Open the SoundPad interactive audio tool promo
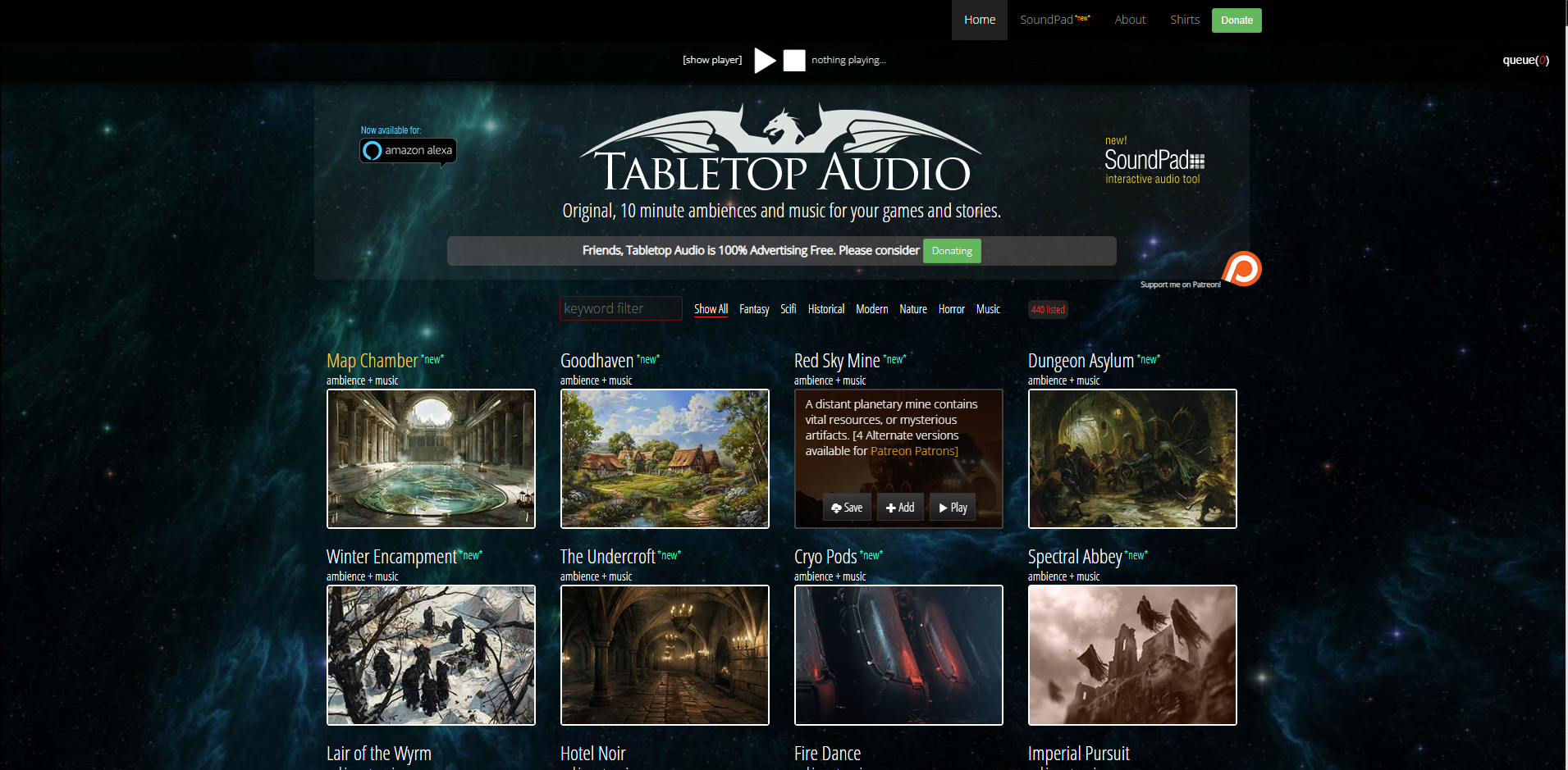This screenshot has width=1568, height=770. pos(1154,161)
